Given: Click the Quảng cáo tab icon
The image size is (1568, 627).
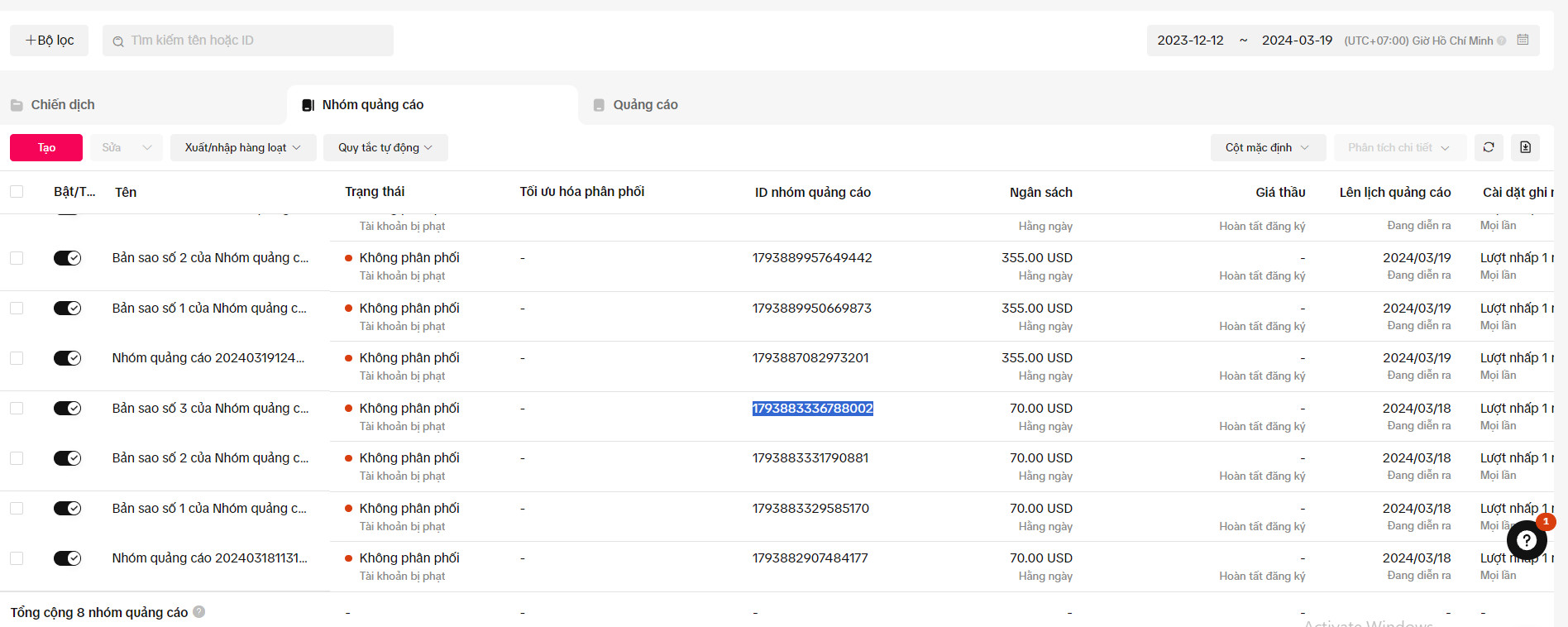Looking at the screenshot, I should [599, 105].
